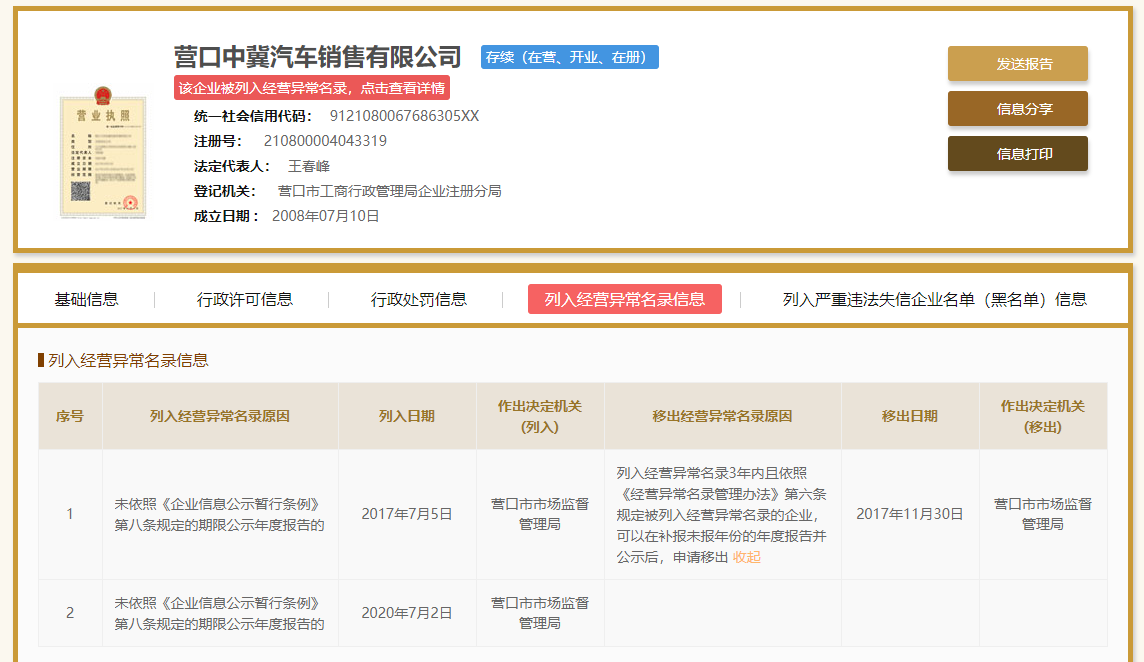Click the legal representative name 王春峰
This screenshot has width=1144, height=662.
tap(309, 166)
